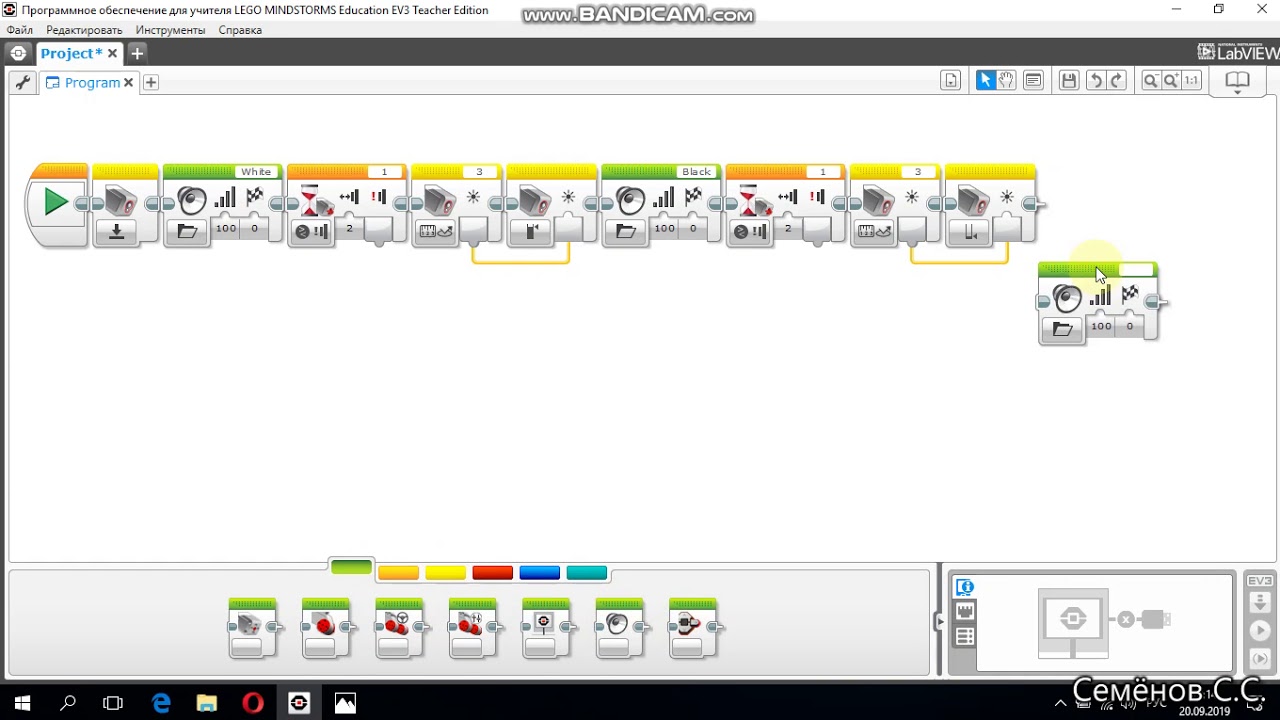The width and height of the screenshot is (1280, 720).
Task: Open Brick Information tab in hardware page
Action: coord(964,588)
